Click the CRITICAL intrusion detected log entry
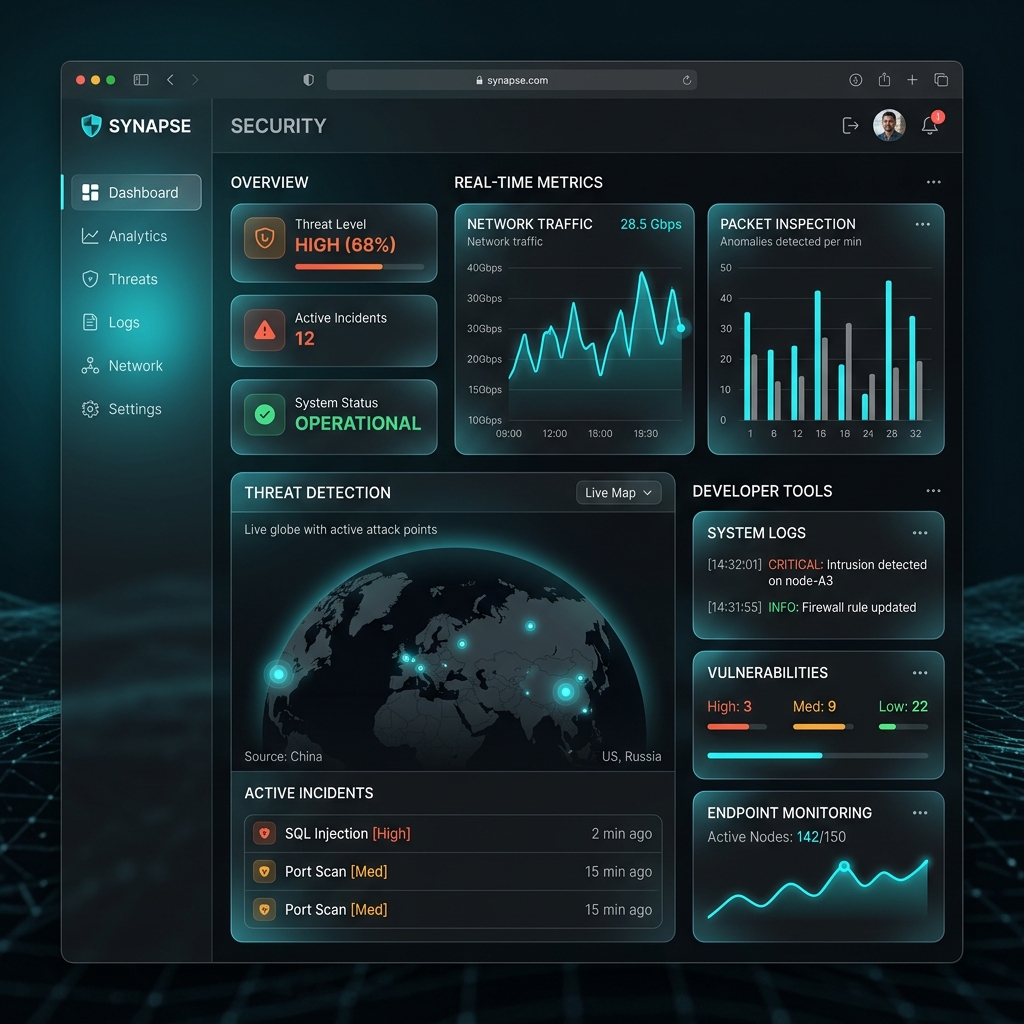 click(817, 572)
